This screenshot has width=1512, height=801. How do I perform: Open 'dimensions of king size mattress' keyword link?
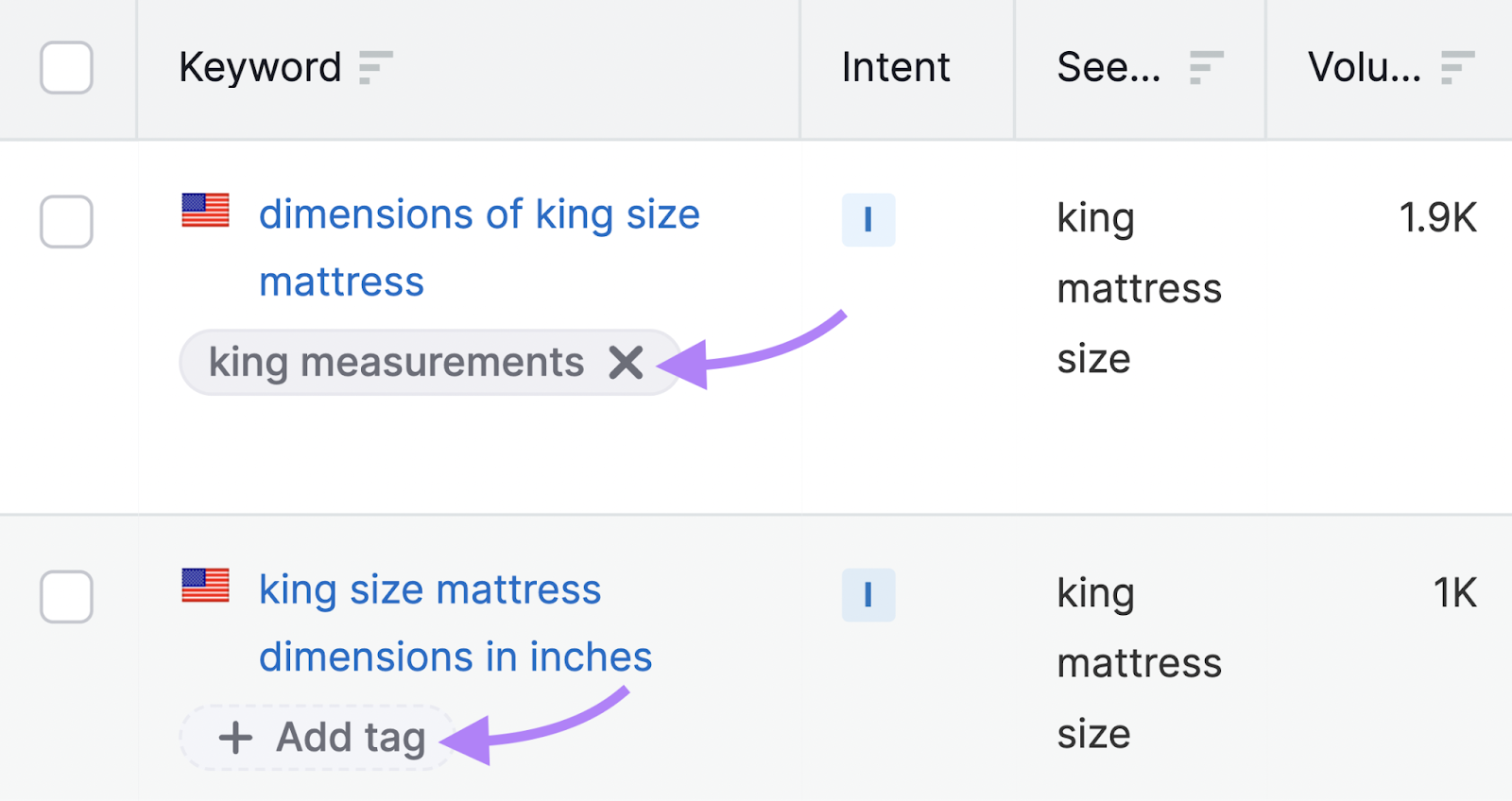point(479,215)
